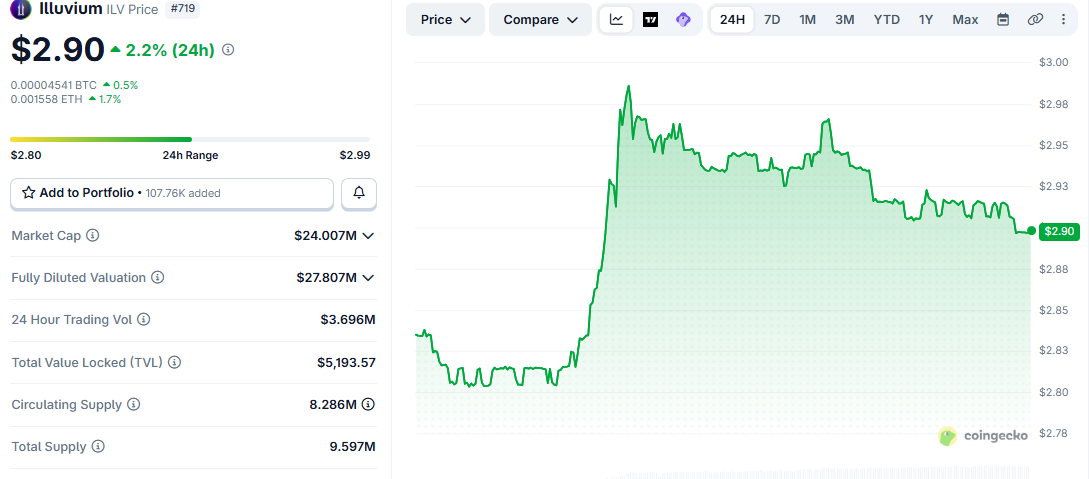Expand Fully Diluted Valuation chevron

point(369,278)
